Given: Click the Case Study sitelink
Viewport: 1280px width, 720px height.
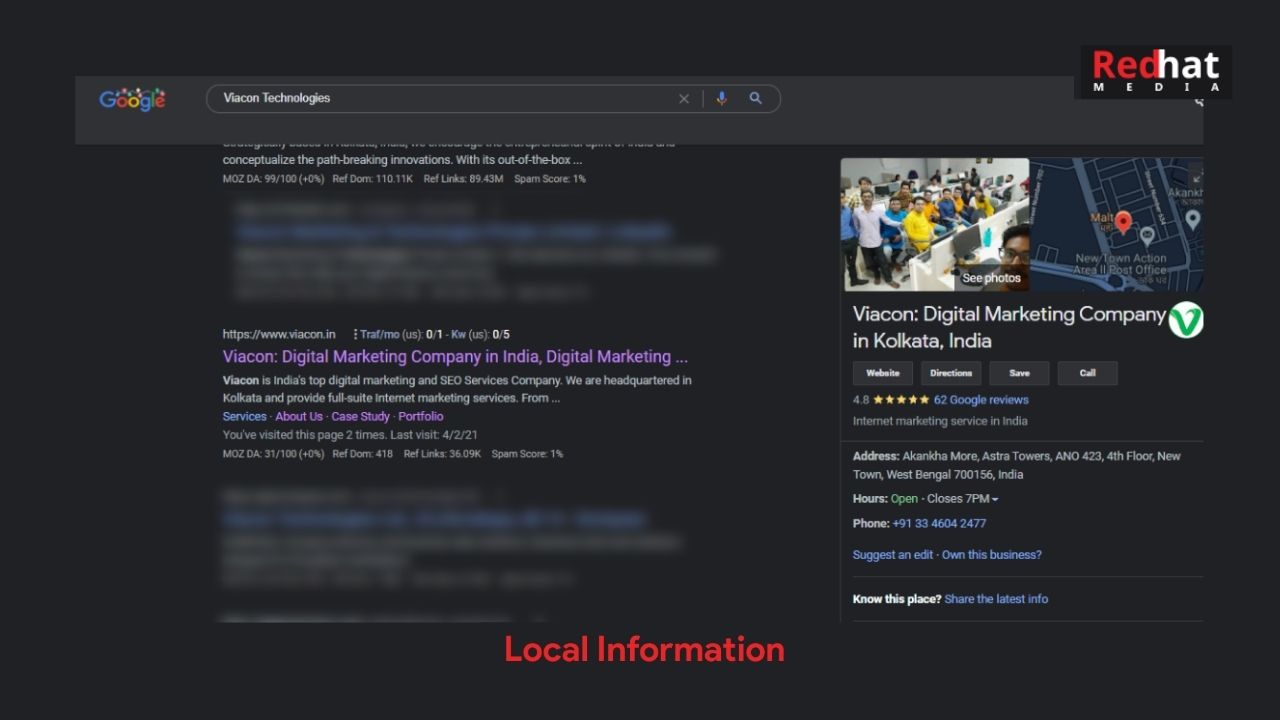Looking at the screenshot, I should click(x=361, y=416).
